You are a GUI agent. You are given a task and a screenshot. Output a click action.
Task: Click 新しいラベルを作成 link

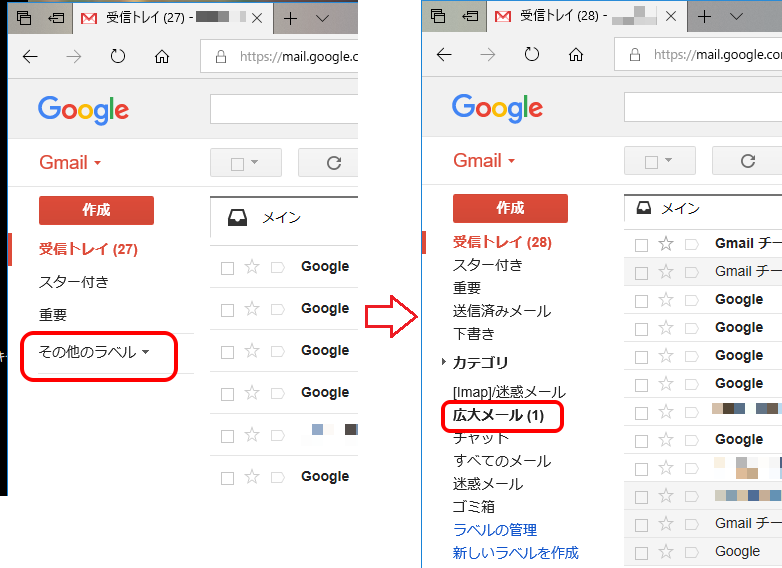pos(516,553)
